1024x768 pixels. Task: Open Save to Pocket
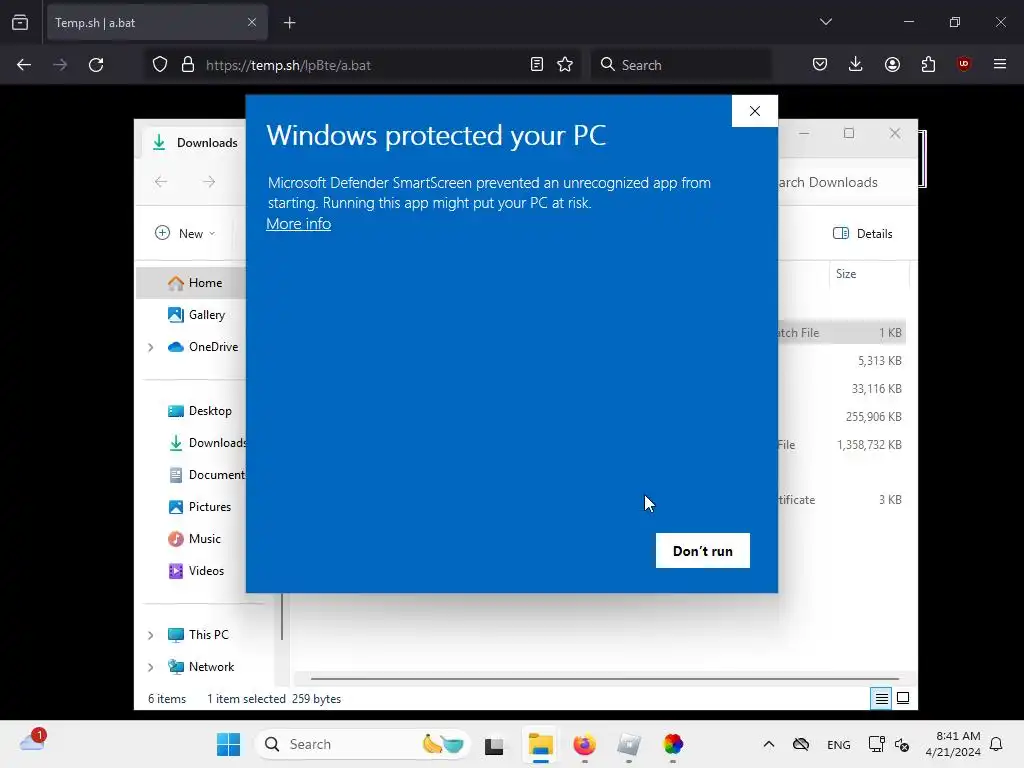[820, 65]
